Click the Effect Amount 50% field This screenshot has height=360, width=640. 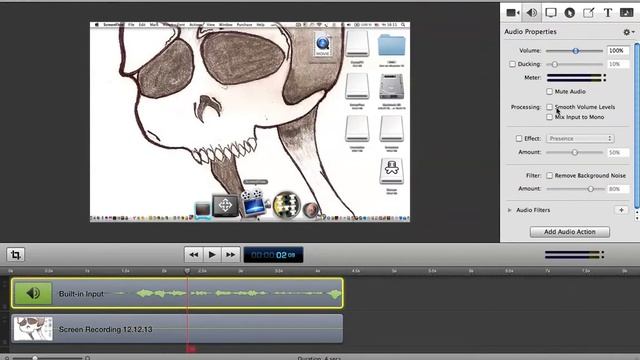click(618, 152)
